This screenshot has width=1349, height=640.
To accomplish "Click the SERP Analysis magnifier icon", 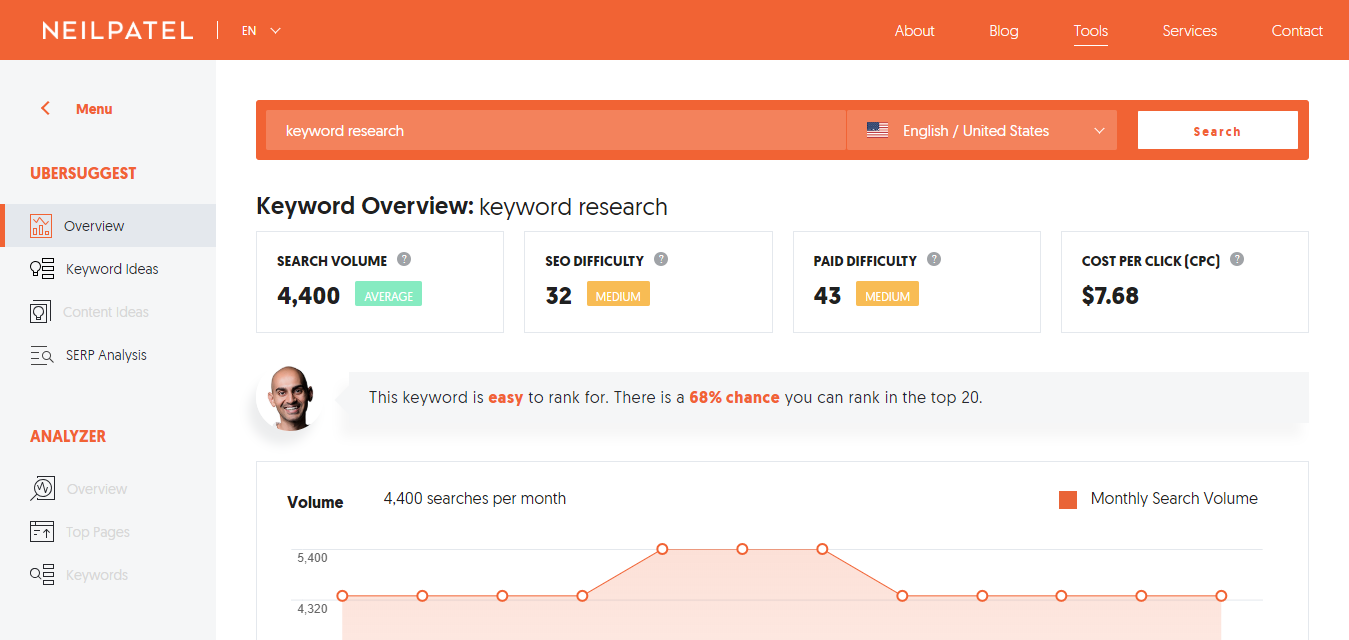I will tap(42, 355).
